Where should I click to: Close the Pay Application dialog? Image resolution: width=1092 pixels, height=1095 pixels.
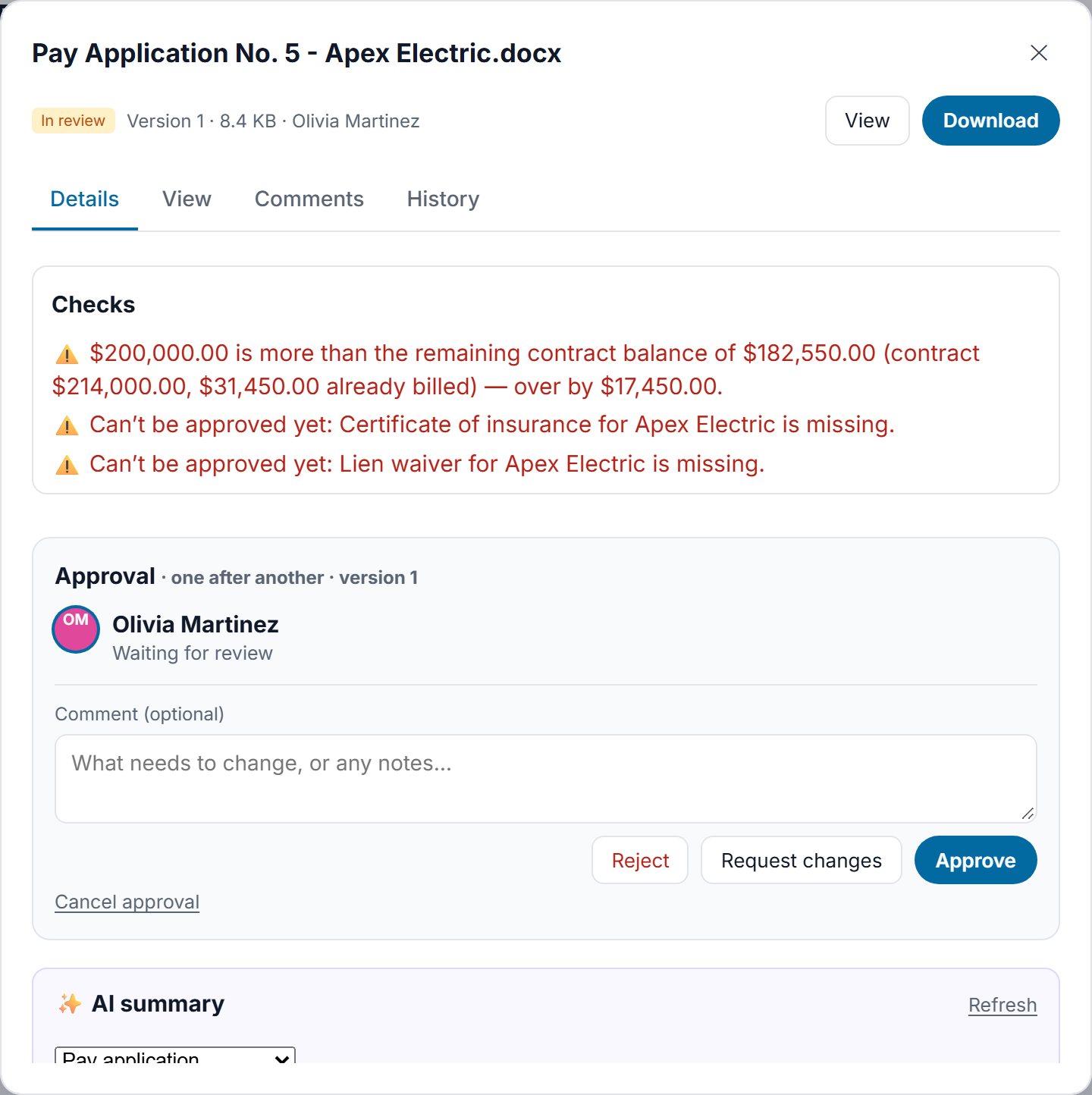1039,52
